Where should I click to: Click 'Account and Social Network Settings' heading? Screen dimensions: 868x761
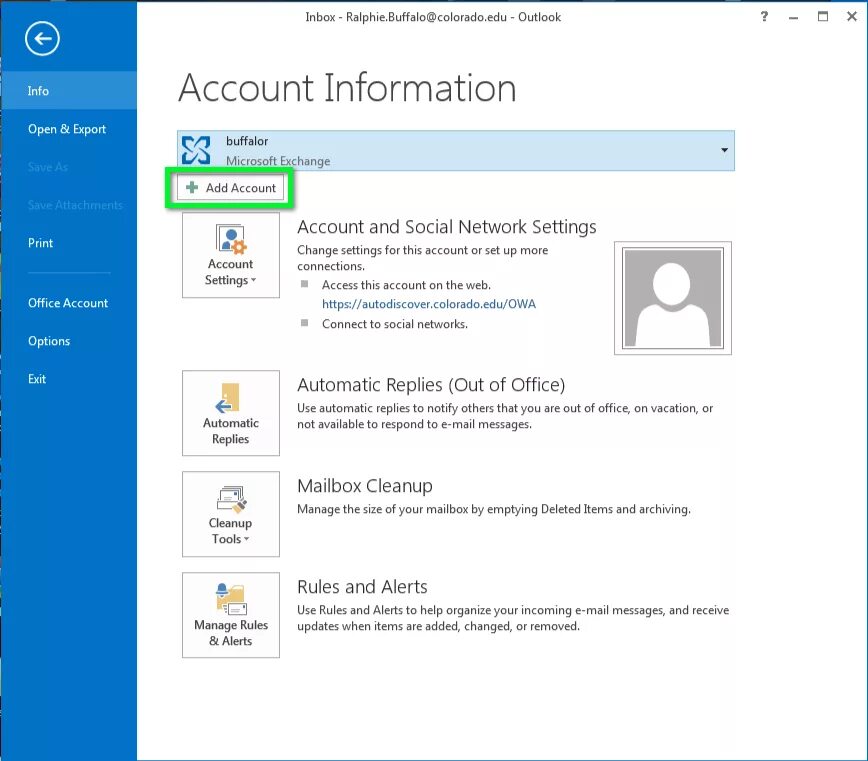pyautogui.click(x=447, y=227)
